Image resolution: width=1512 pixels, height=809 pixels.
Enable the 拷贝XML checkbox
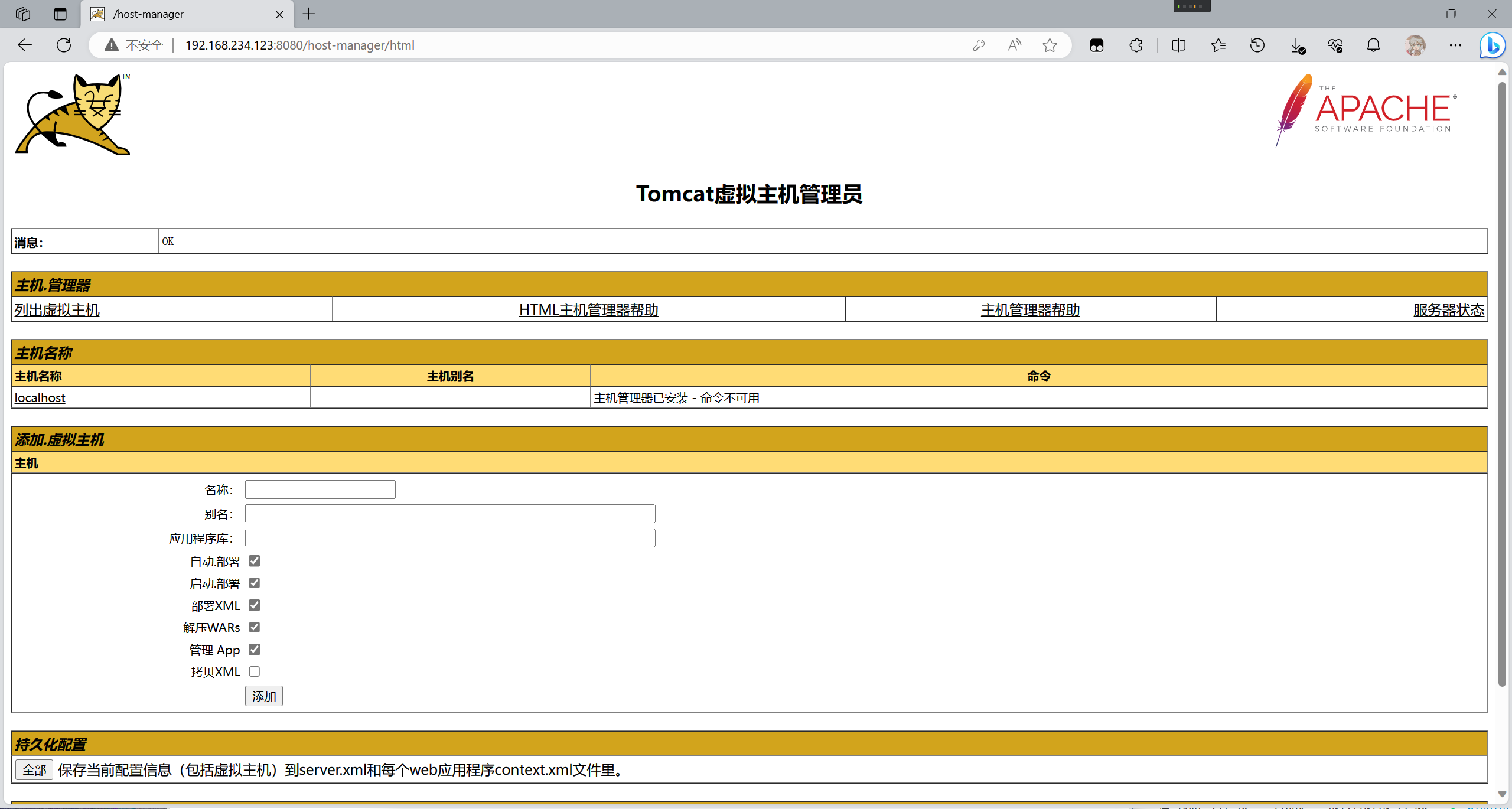coord(255,671)
